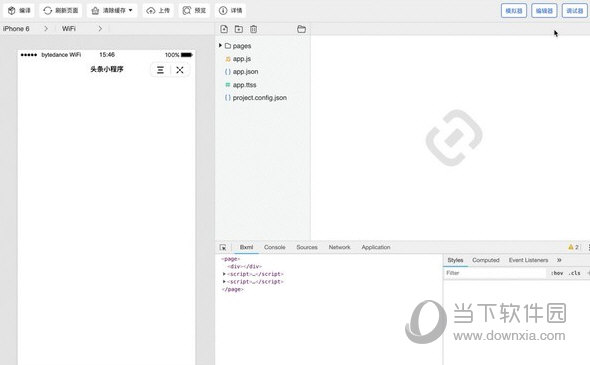Toggle the 调试器 debugger panel
The width and height of the screenshot is (590, 365).
click(x=575, y=11)
